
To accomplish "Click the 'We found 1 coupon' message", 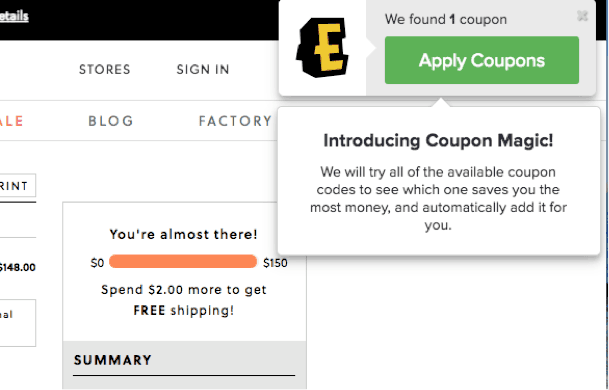I will click(445, 19).
